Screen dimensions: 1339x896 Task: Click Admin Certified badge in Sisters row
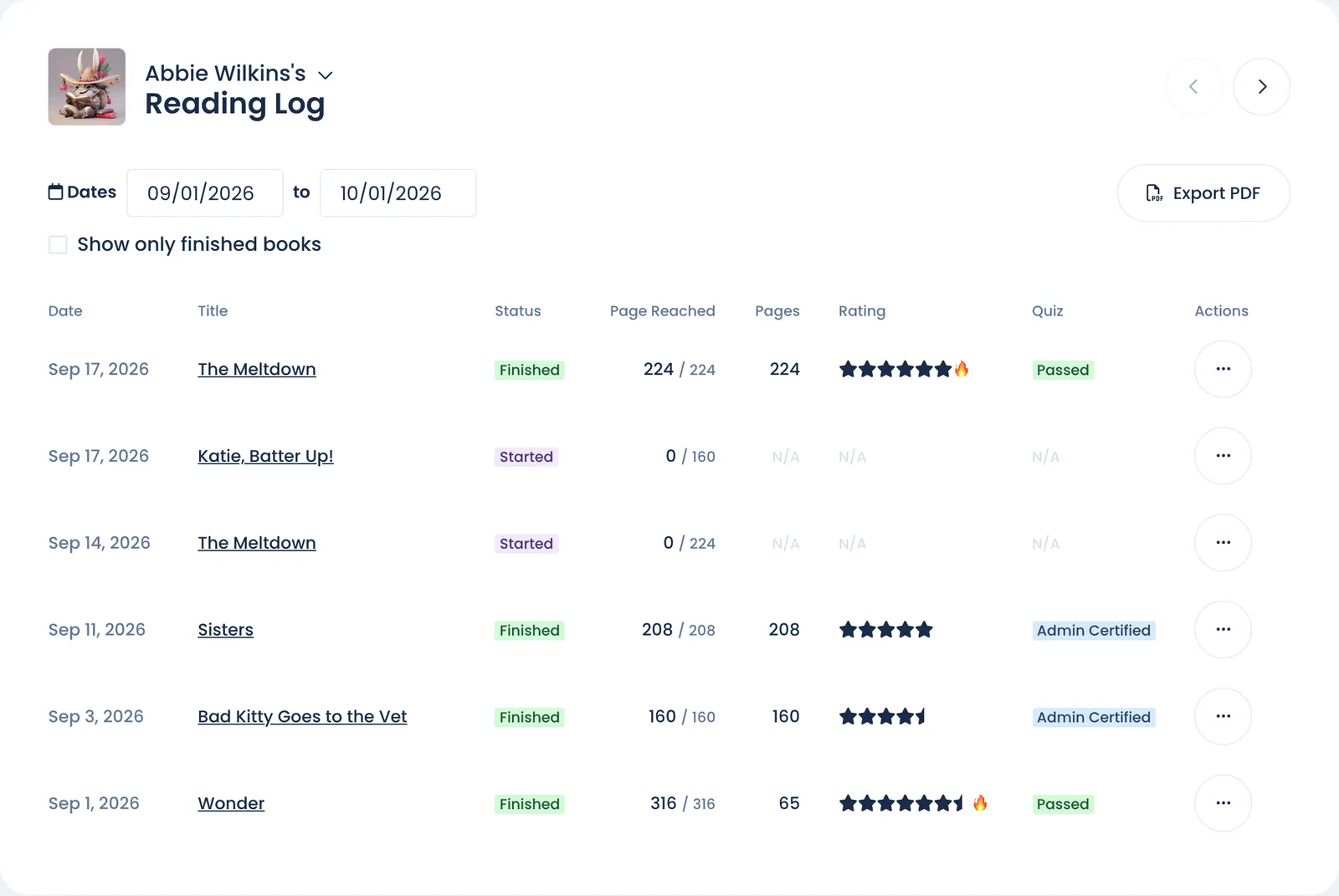1094,630
